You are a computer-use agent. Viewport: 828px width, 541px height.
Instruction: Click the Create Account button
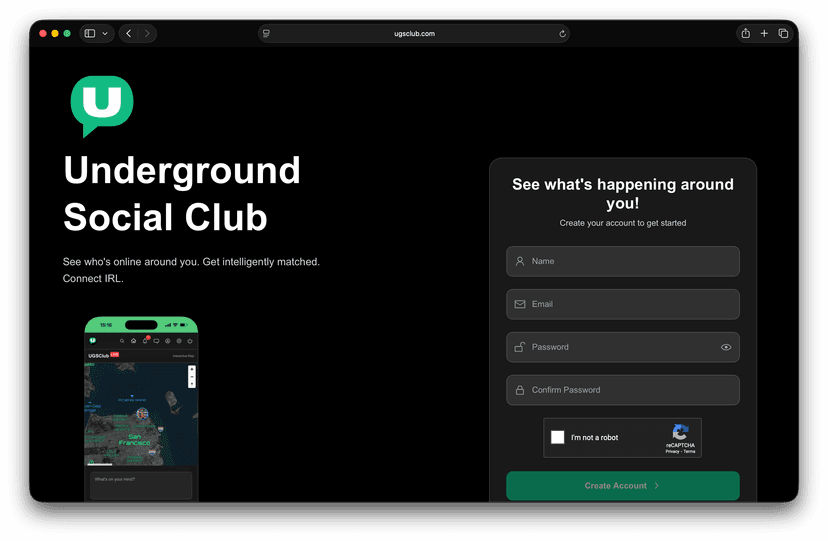[x=623, y=486]
